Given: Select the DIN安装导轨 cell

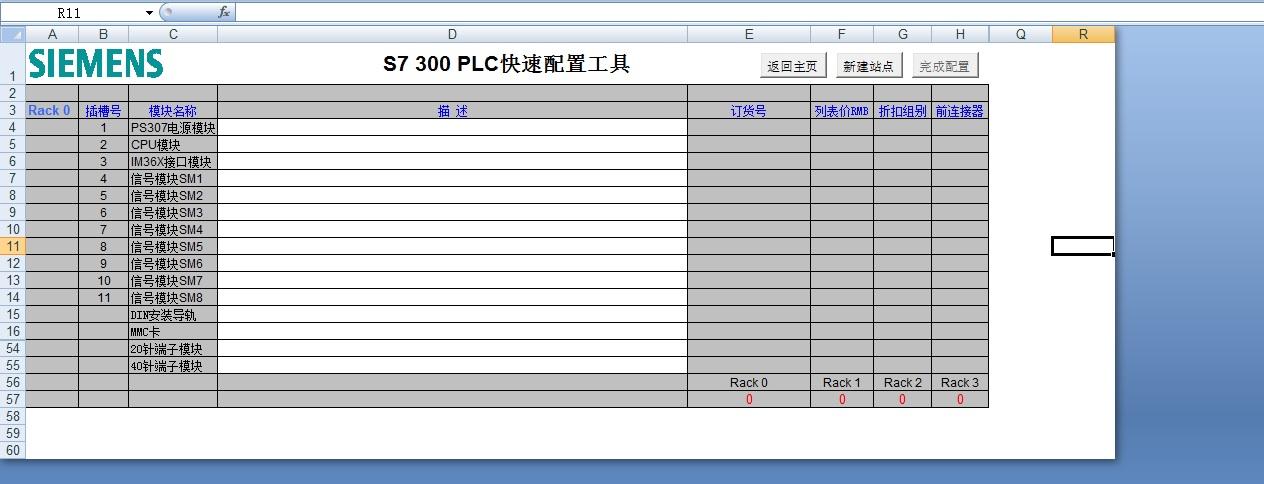Looking at the screenshot, I should coord(173,315).
